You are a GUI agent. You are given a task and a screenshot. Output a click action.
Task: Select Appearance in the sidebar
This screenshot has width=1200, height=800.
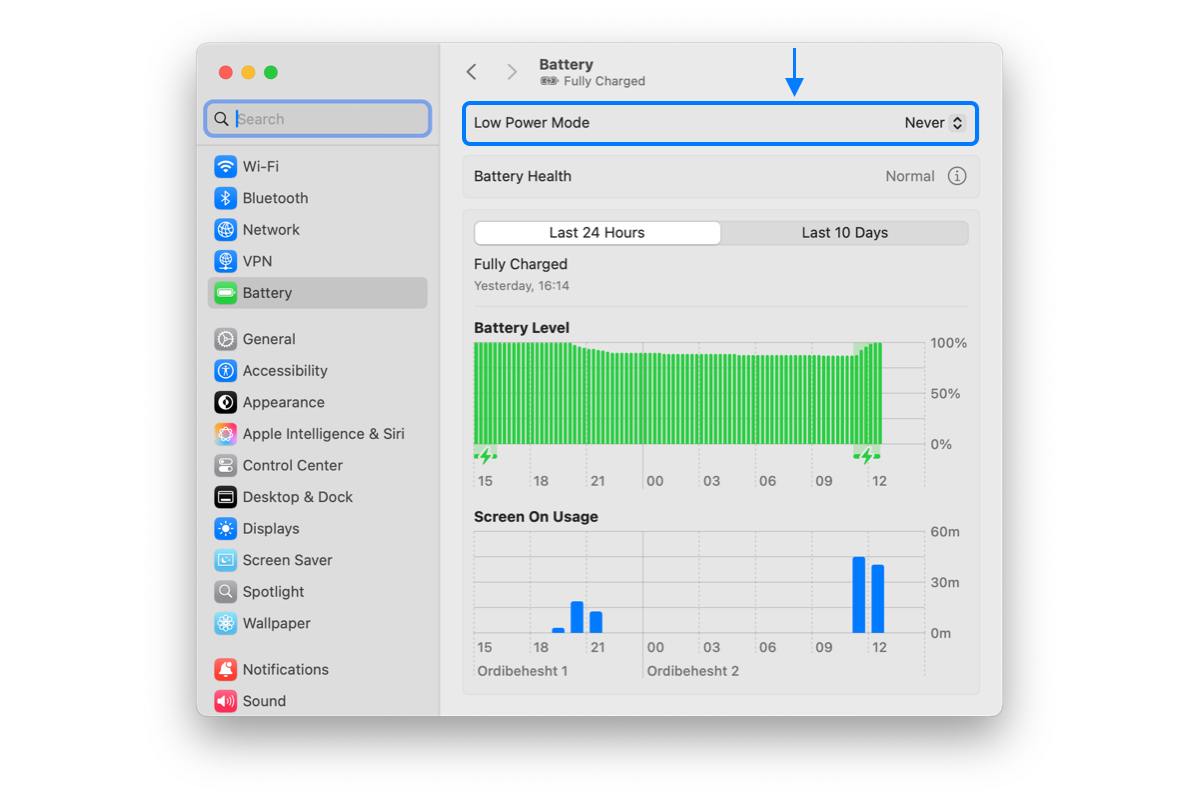pos(318,402)
